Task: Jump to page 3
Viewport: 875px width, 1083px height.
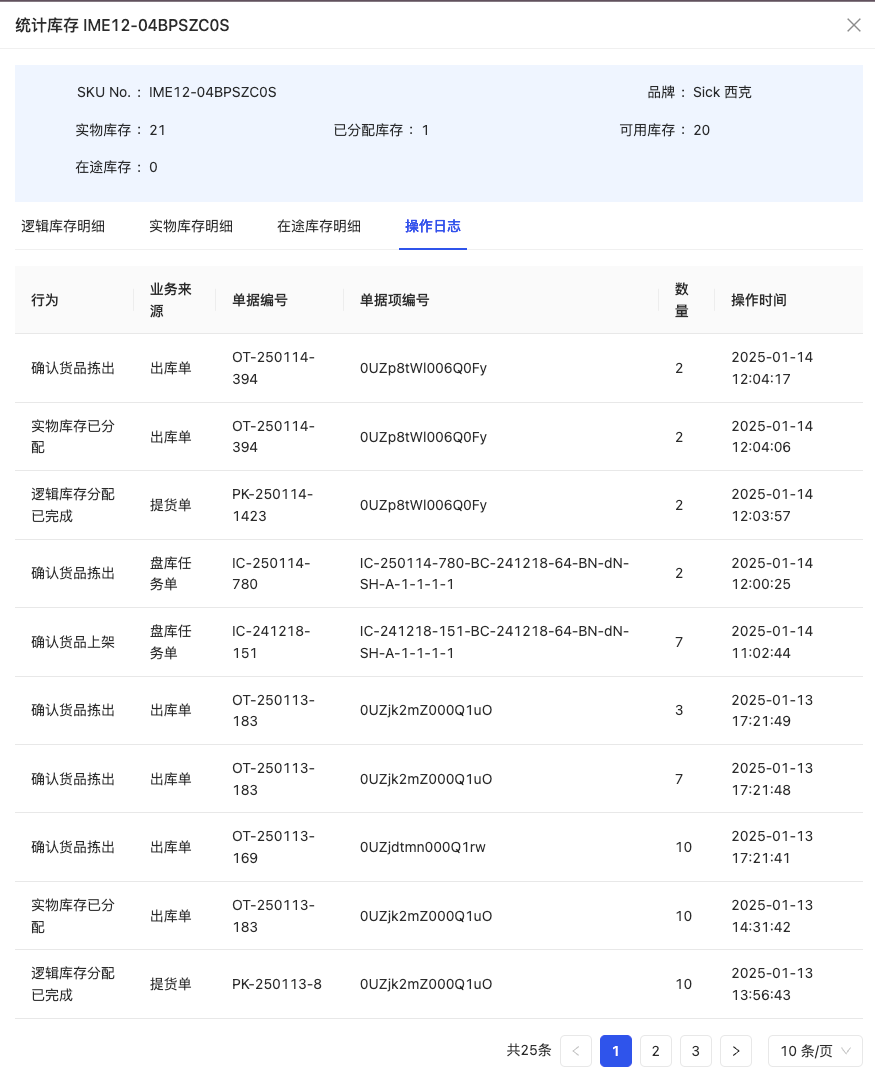Action: pyautogui.click(x=695, y=1051)
